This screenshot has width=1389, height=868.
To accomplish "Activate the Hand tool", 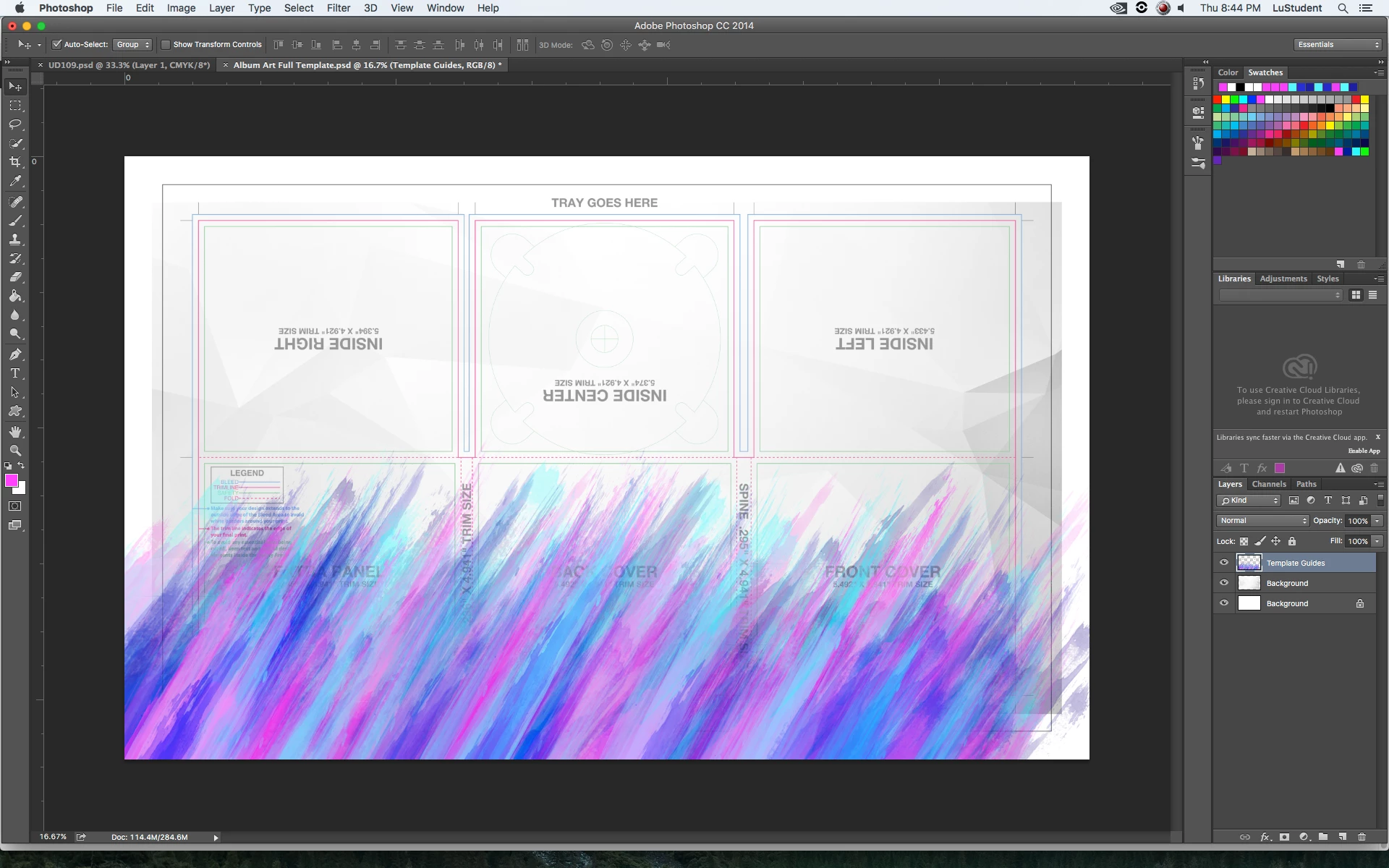I will click(15, 432).
